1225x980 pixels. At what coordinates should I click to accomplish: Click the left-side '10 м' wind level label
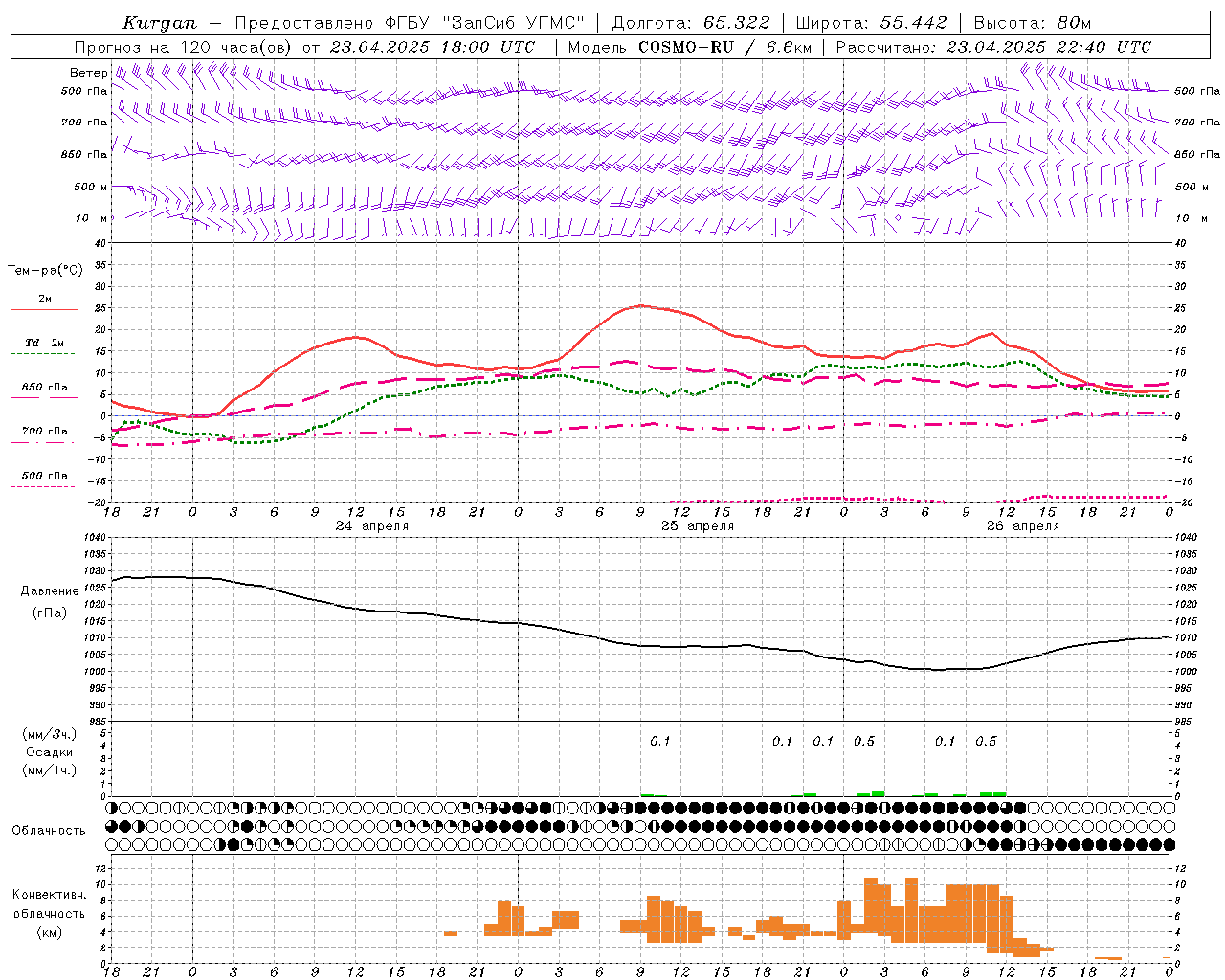click(92, 219)
